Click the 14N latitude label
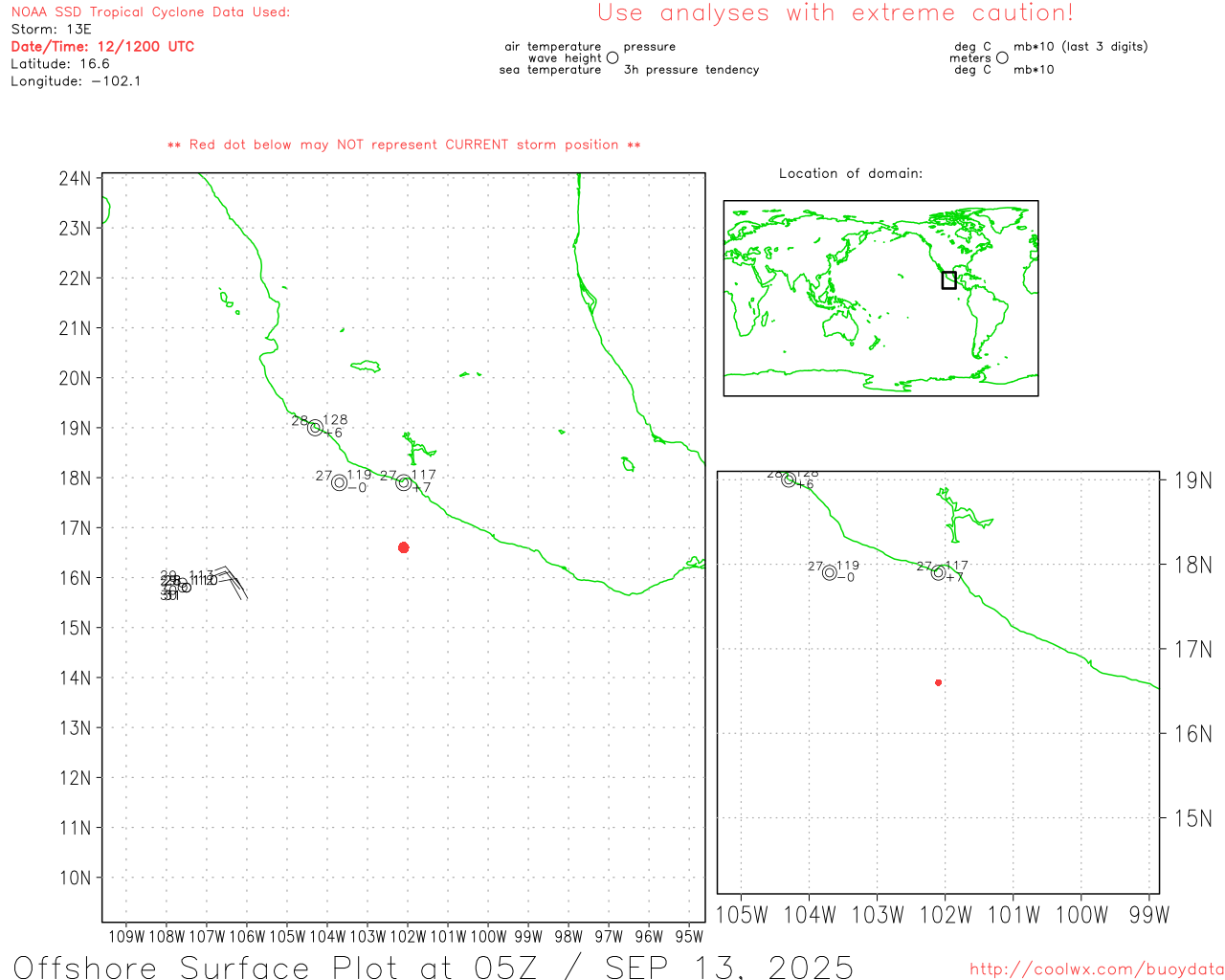Viewport: 1225px width, 980px height. tap(75, 679)
